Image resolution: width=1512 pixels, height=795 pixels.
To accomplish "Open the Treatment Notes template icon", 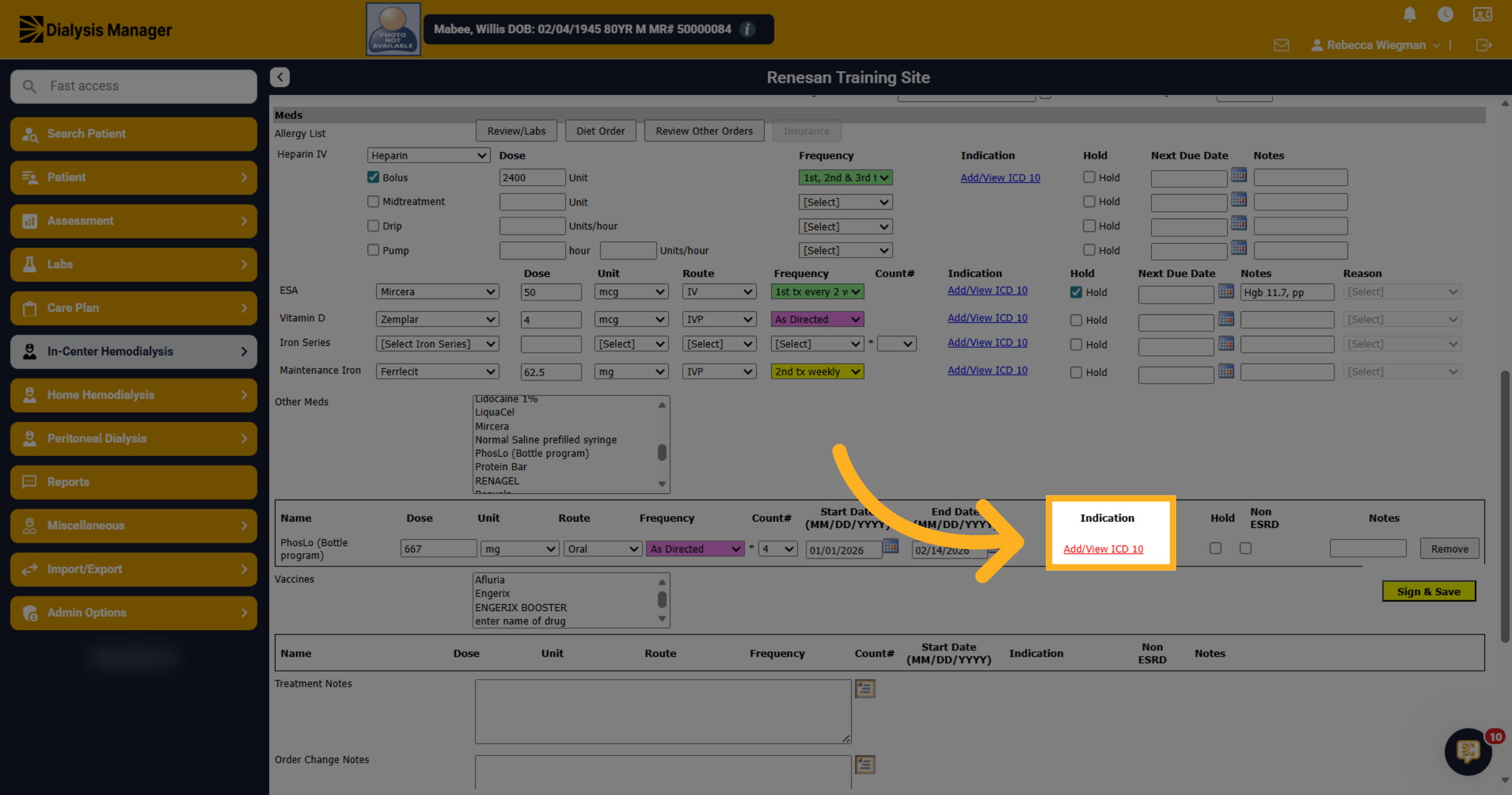I will 865,689.
